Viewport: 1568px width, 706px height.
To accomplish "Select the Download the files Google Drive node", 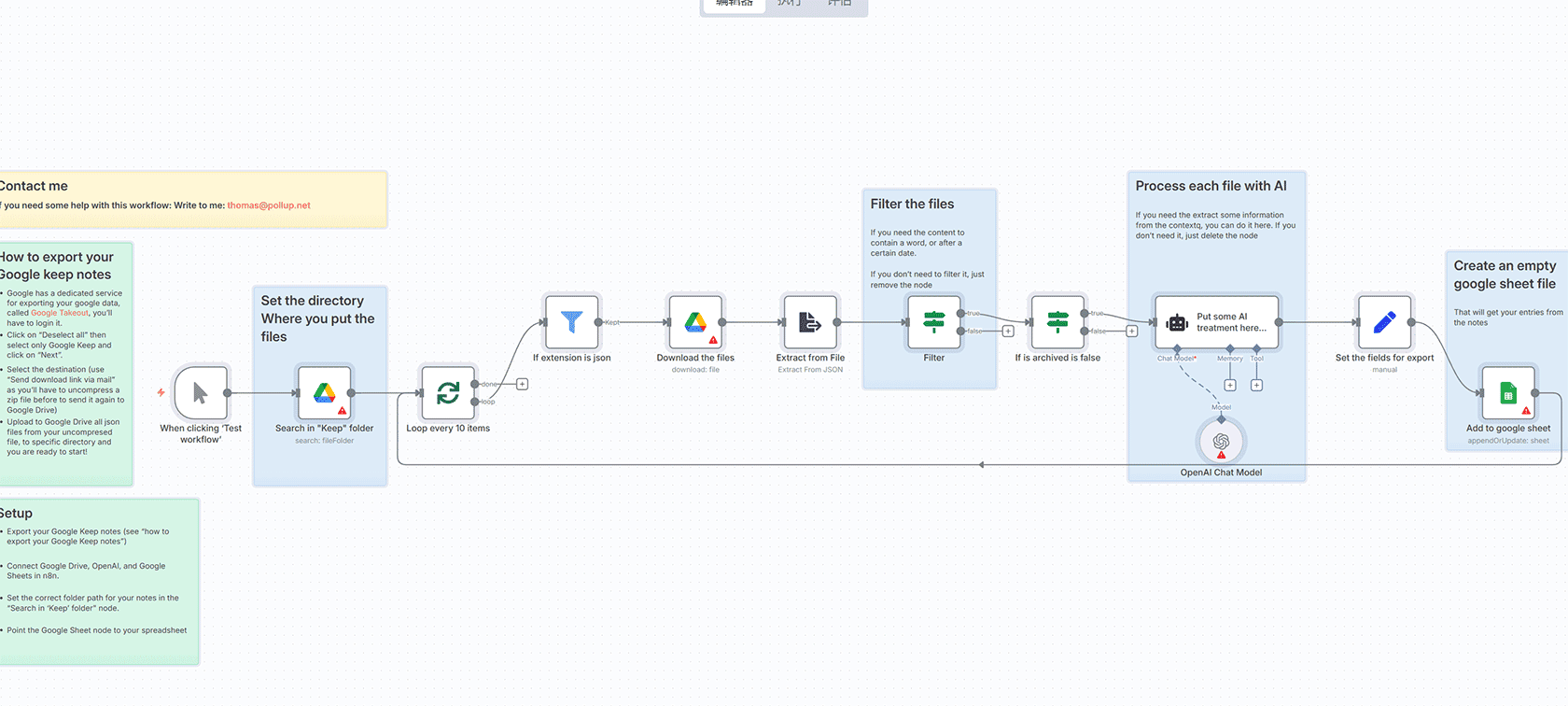I will click(695, 322).
